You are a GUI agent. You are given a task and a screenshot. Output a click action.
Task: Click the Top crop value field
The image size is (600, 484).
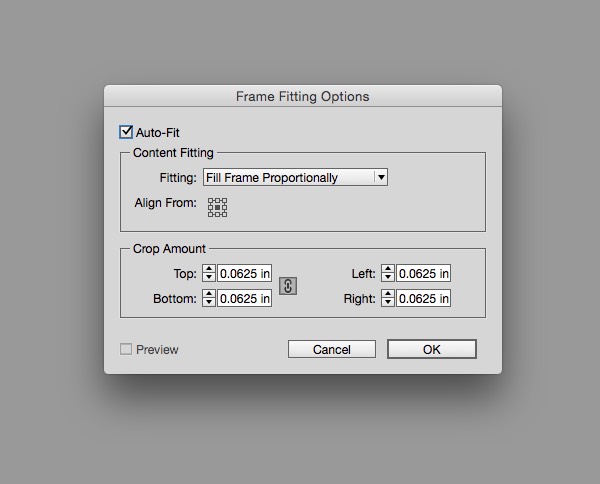tap(245, 273)
